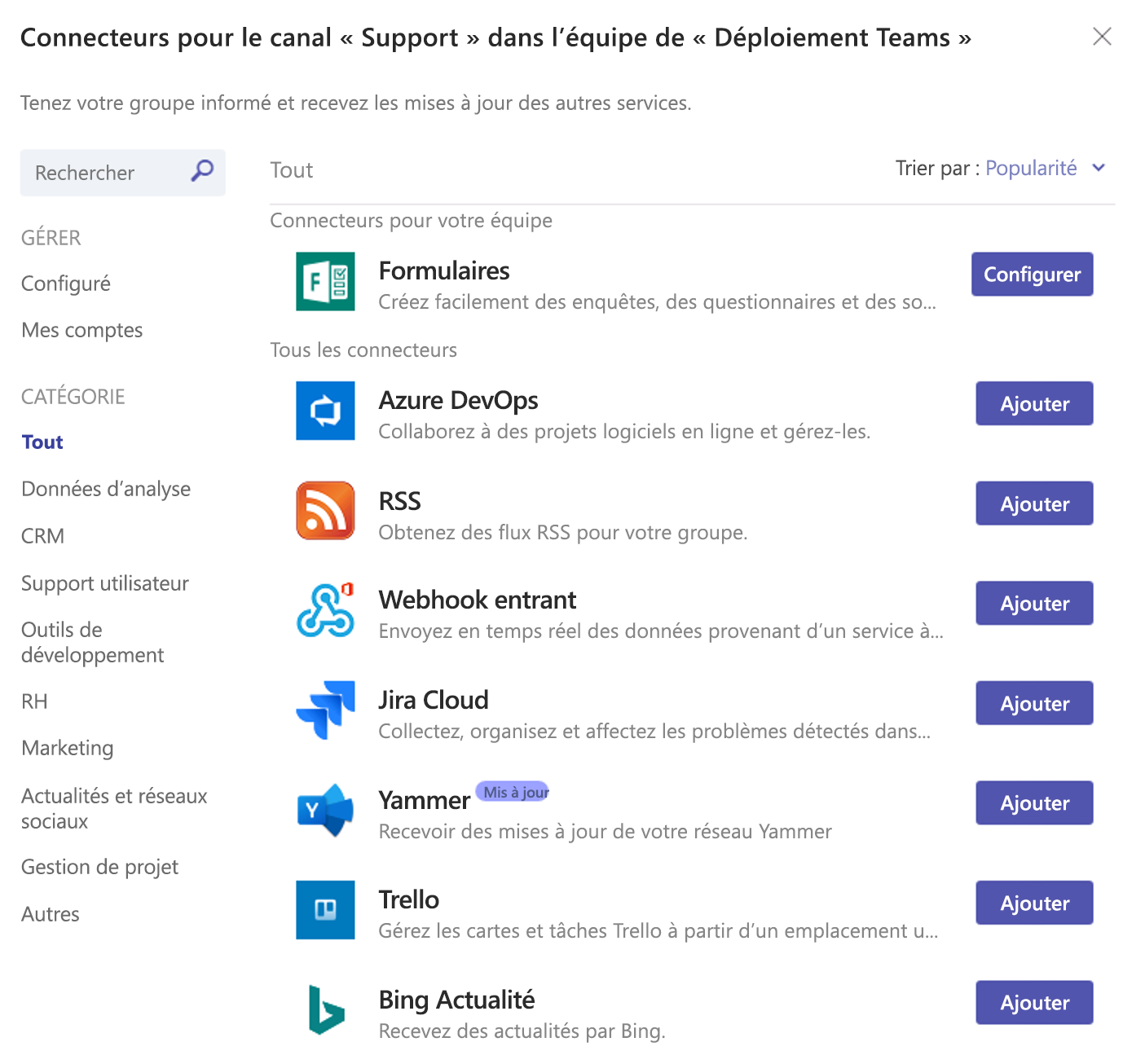The height and width of the screenshot is (1064, 1123).
Task: Add the Azure DevOps connector
Action: (1034, 403)
